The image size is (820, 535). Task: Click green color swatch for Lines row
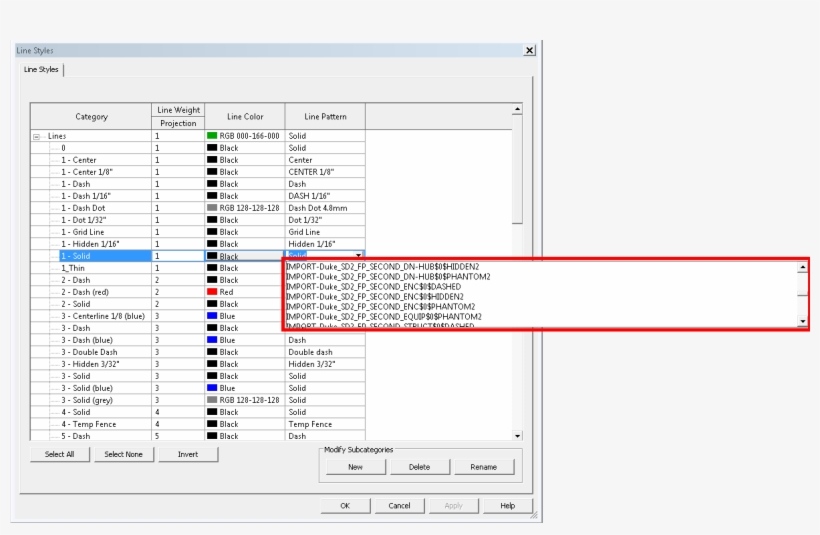click(212, 136)
